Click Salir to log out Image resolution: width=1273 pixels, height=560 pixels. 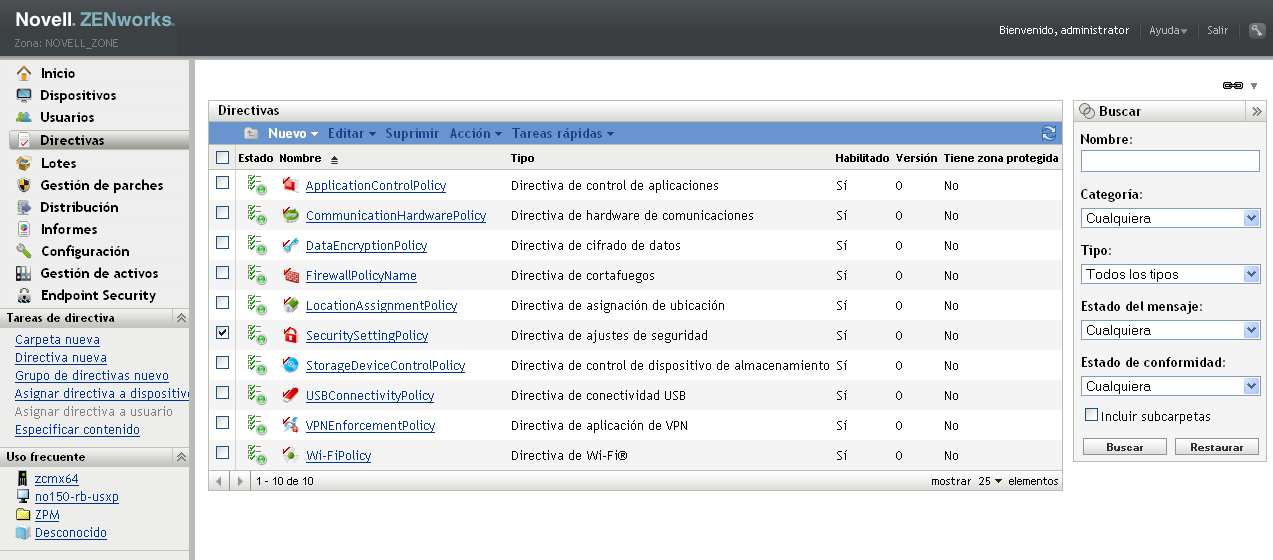[1217, 30]
